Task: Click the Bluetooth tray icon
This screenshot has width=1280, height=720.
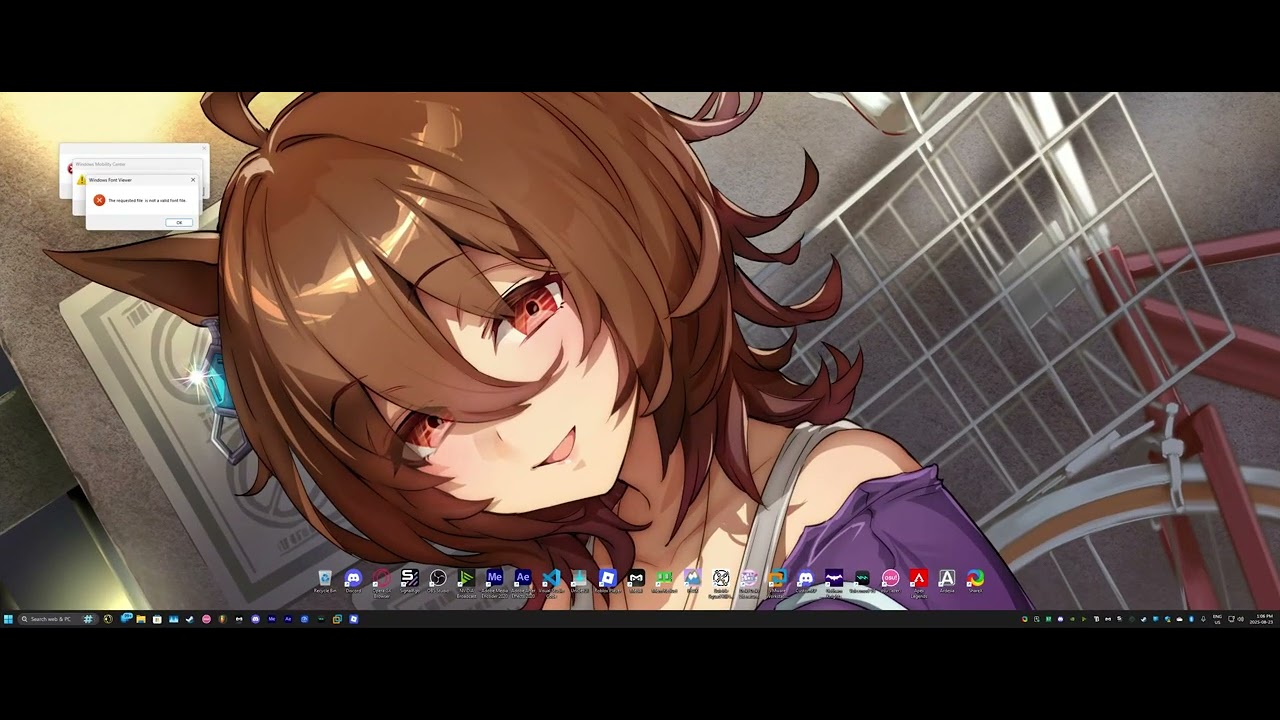Action: tap(1191, 619)
